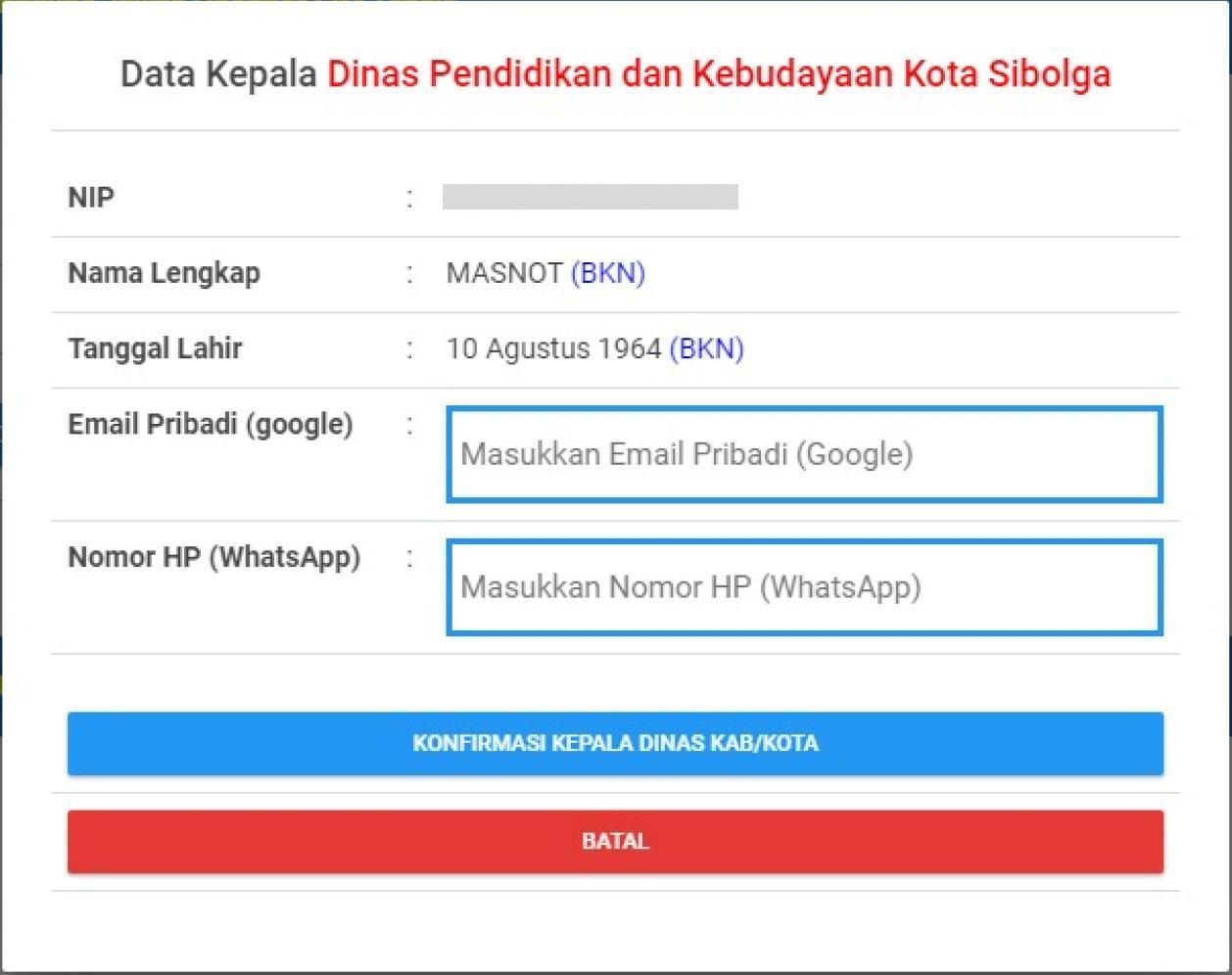Click the colon next to Tanggal Lahir
Viewport: 1232px width, 975px height.
click(x=410, y=348)
